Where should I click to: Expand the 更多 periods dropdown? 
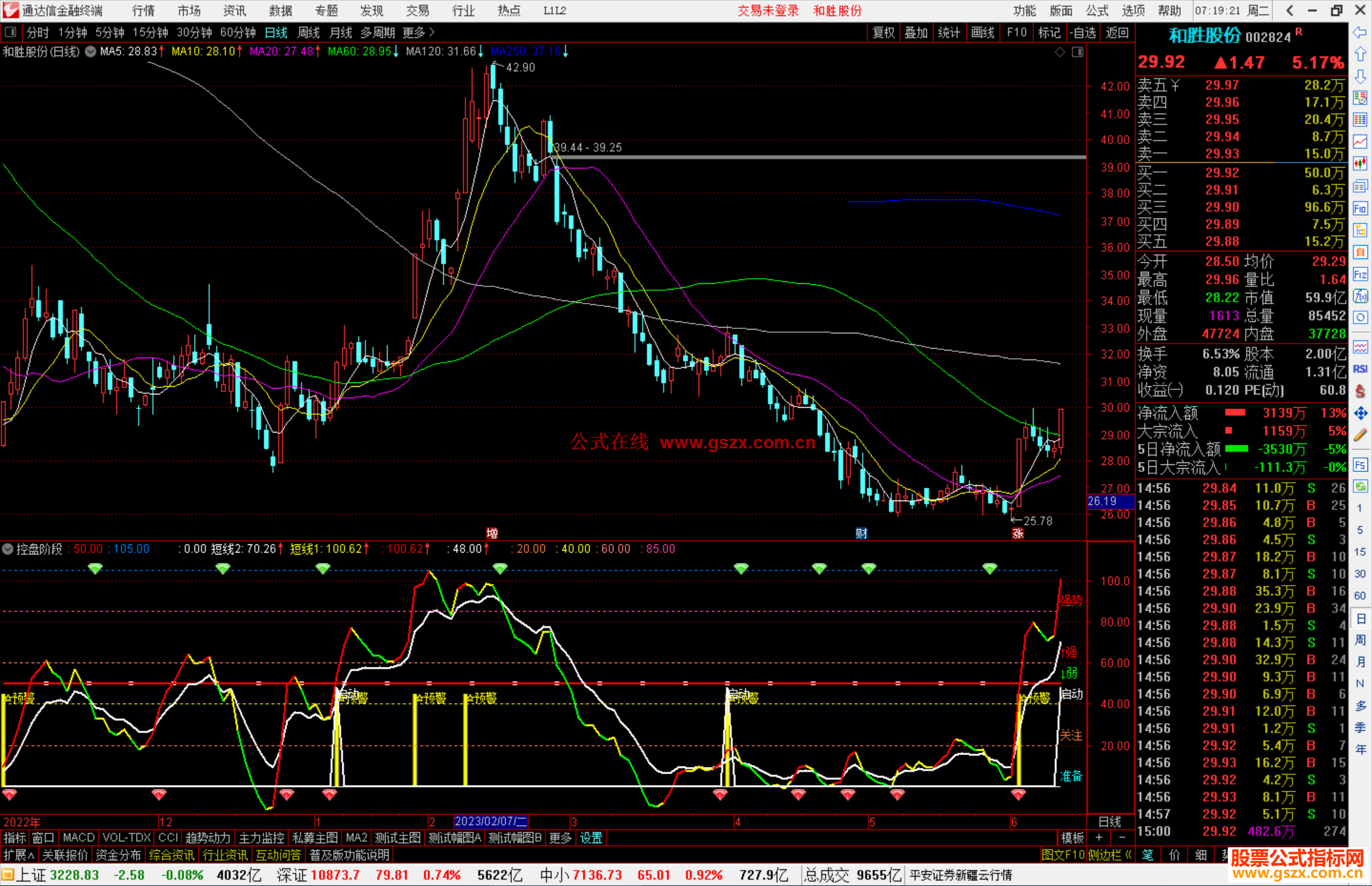tap(418, 32)
